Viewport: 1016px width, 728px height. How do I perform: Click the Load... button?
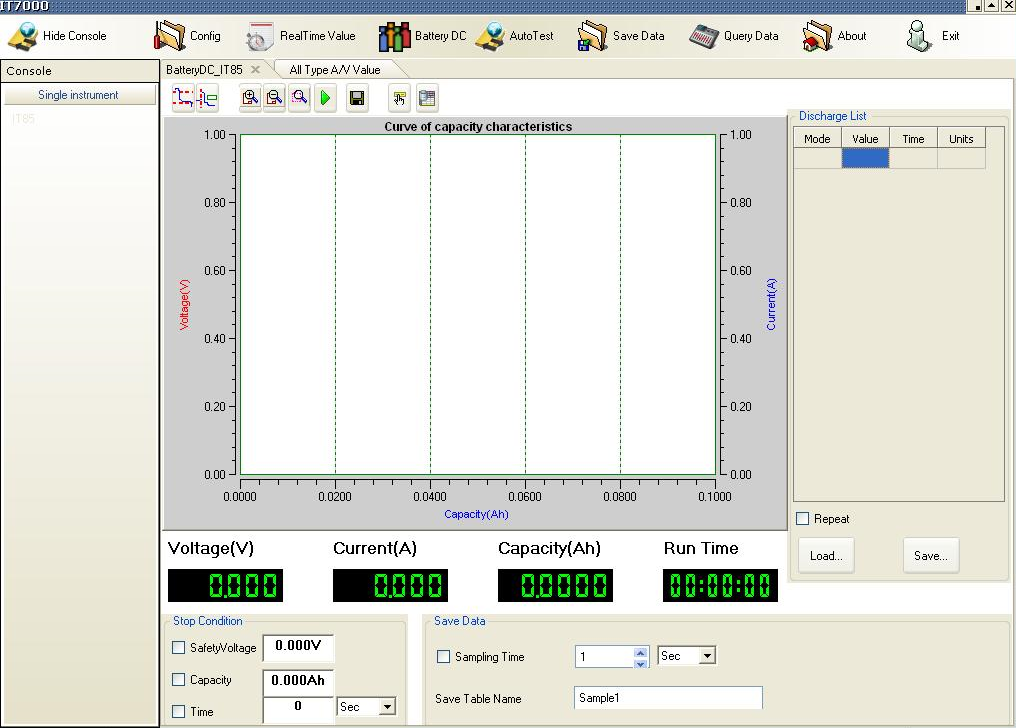pyautogui.click(x=826, y=556)
